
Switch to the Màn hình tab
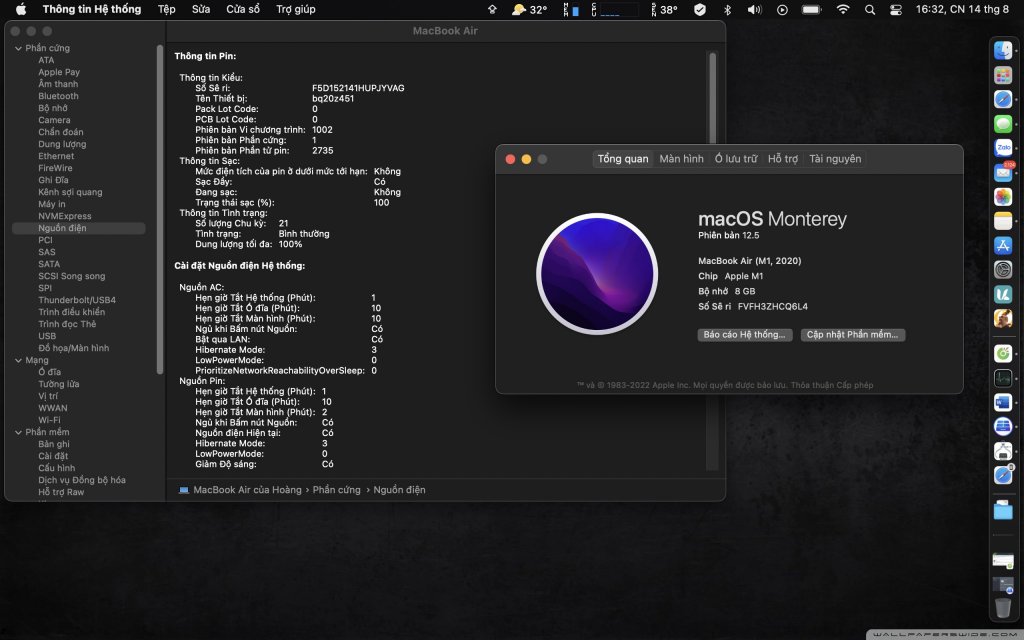pos(681,159)
